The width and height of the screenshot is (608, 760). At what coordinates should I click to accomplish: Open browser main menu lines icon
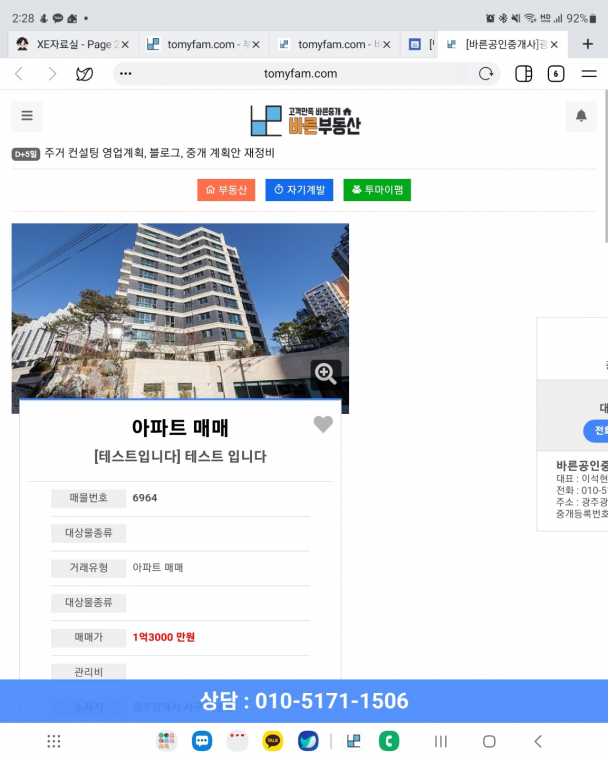(x=589, y=74)
